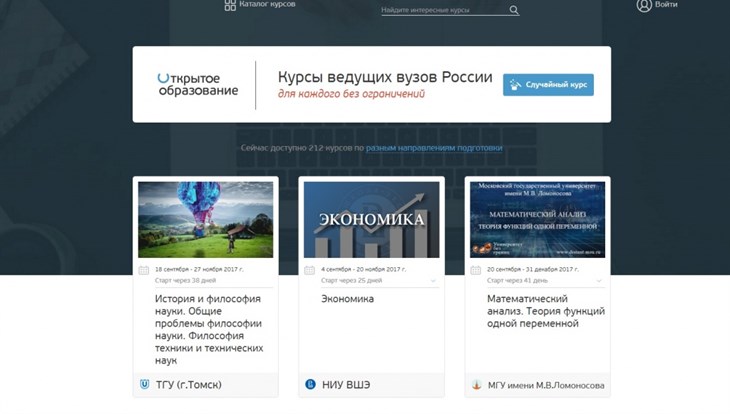Click date text 18 сентября - 27 ноября 2017

pyautogui.click(x=199, y=269)
